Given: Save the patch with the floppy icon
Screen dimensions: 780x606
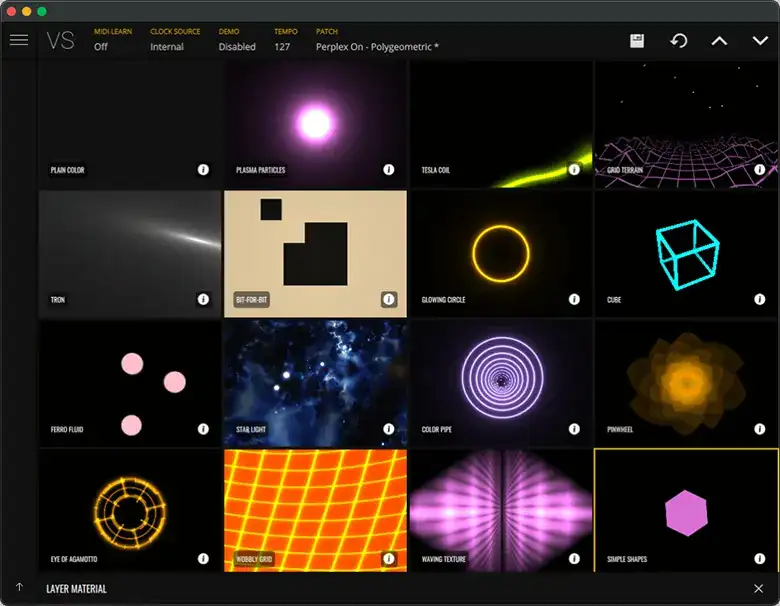Looking at the screenshot, I should [637, 41].
